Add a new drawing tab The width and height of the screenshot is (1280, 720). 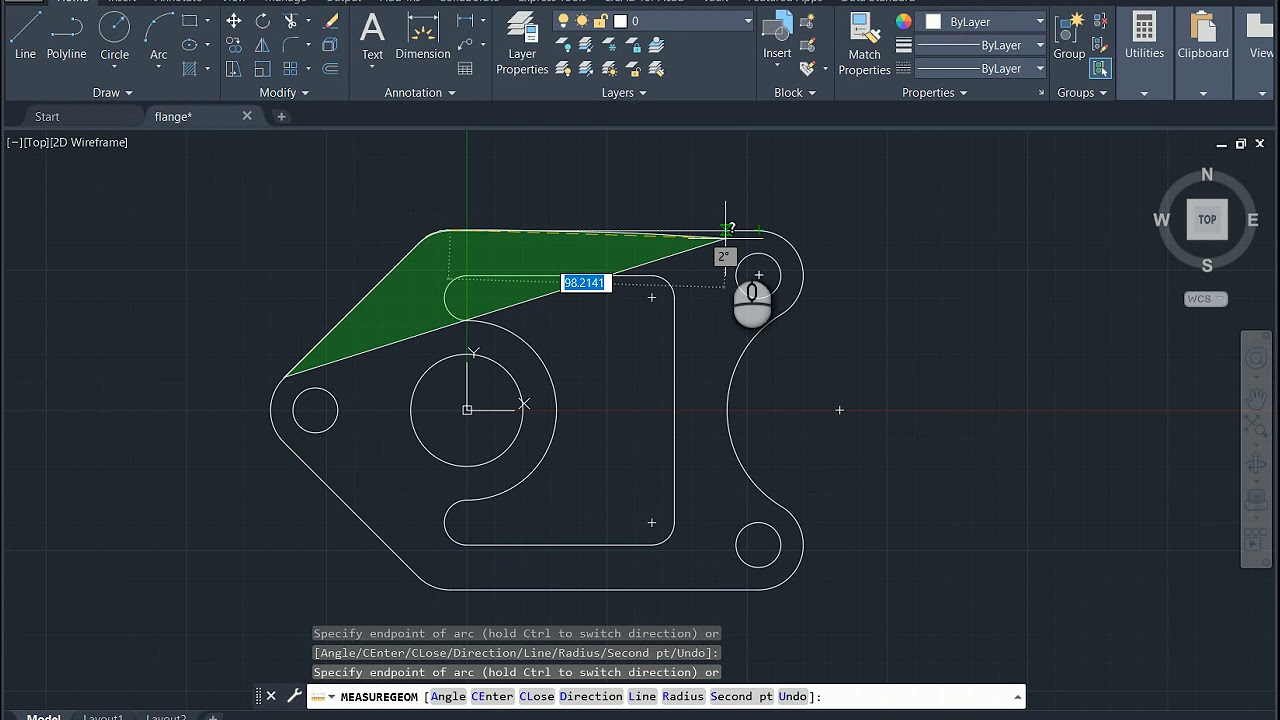281,116
